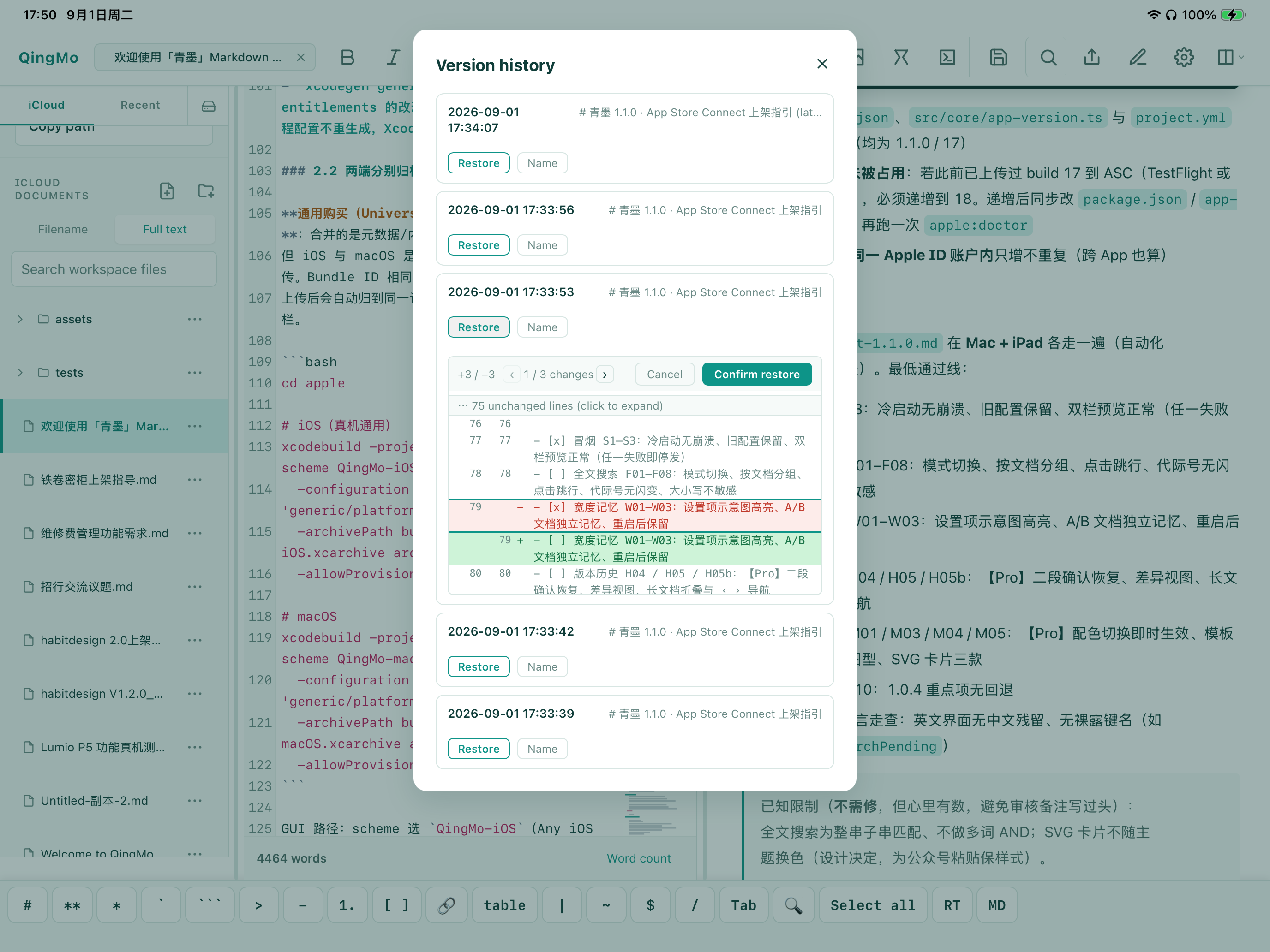Create a new folder in iCloud

coord(205,190)
